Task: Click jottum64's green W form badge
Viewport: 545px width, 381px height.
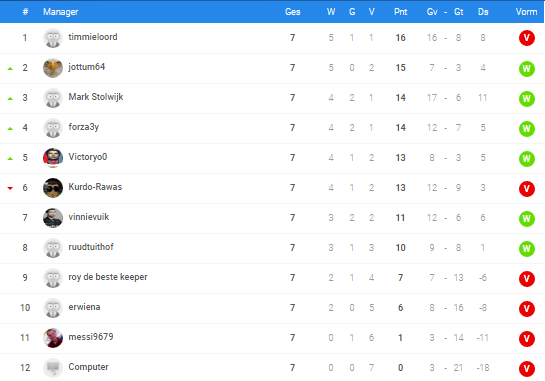Action: point(527,68)
